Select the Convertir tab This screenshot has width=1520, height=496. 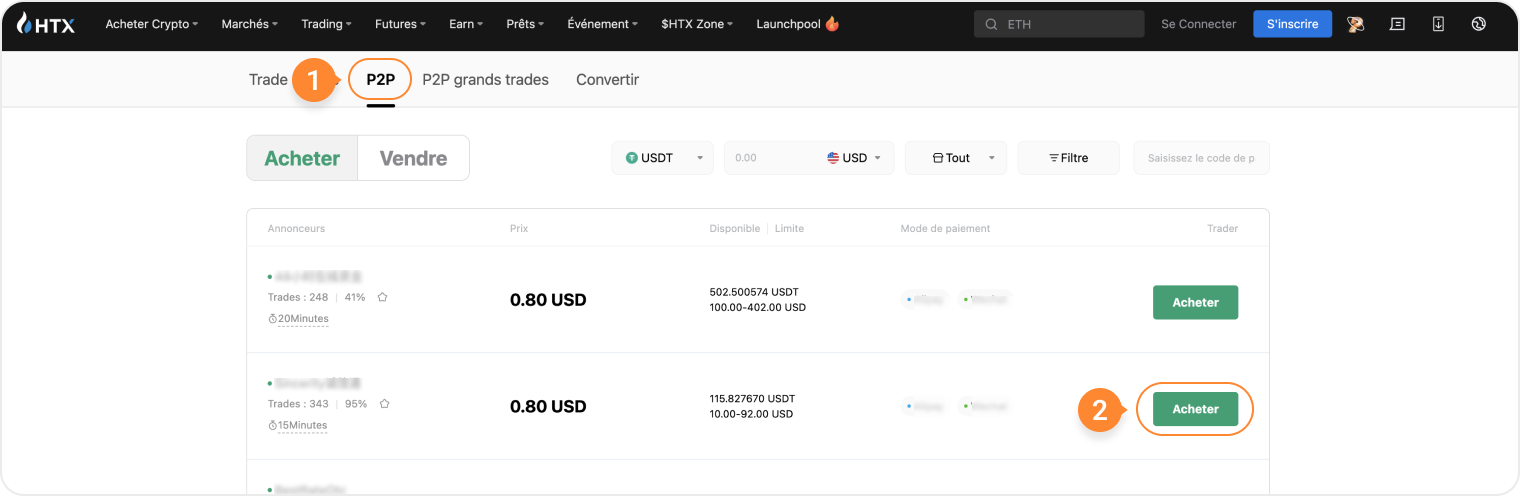607,80
